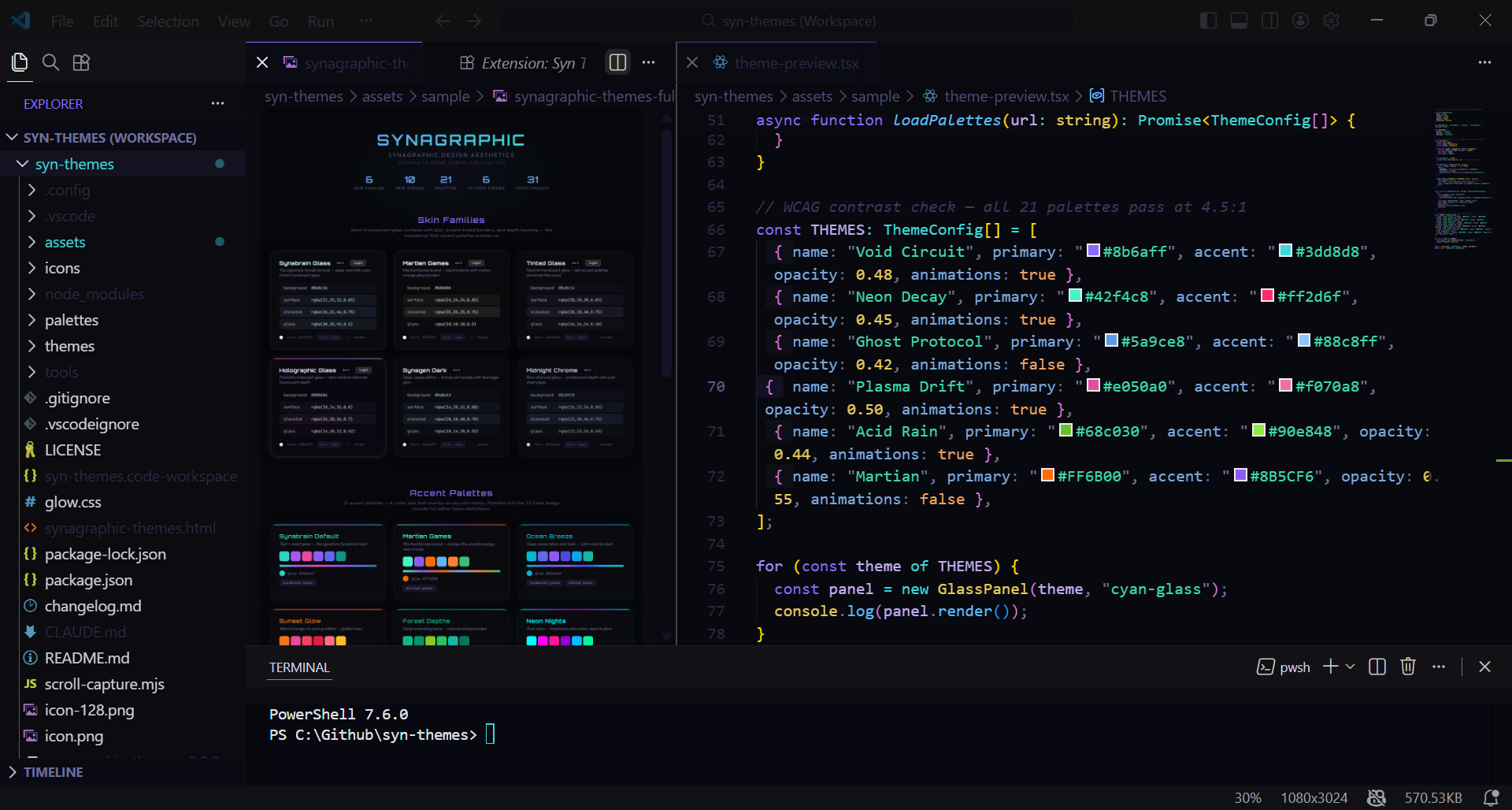This screenshot has height=810, width=1512.
Task: Click the assets breadcrumb in the left editor
Action: 382,96
